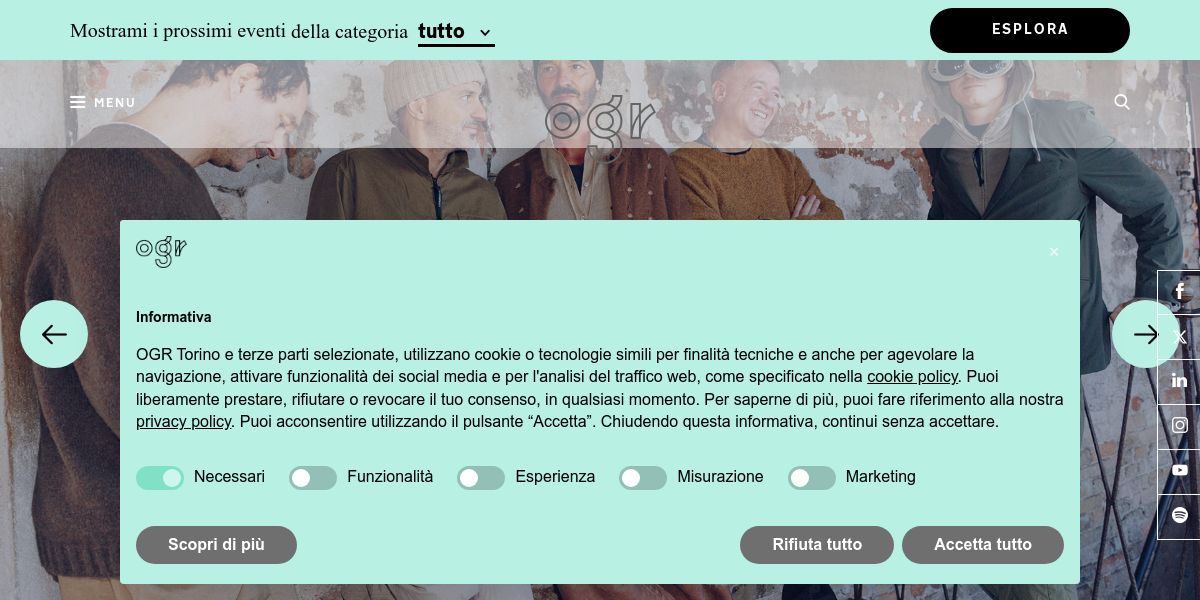1200x600 pixels.
Task: Open the X (Twitter) social icon
Action: pos(1180,337)
